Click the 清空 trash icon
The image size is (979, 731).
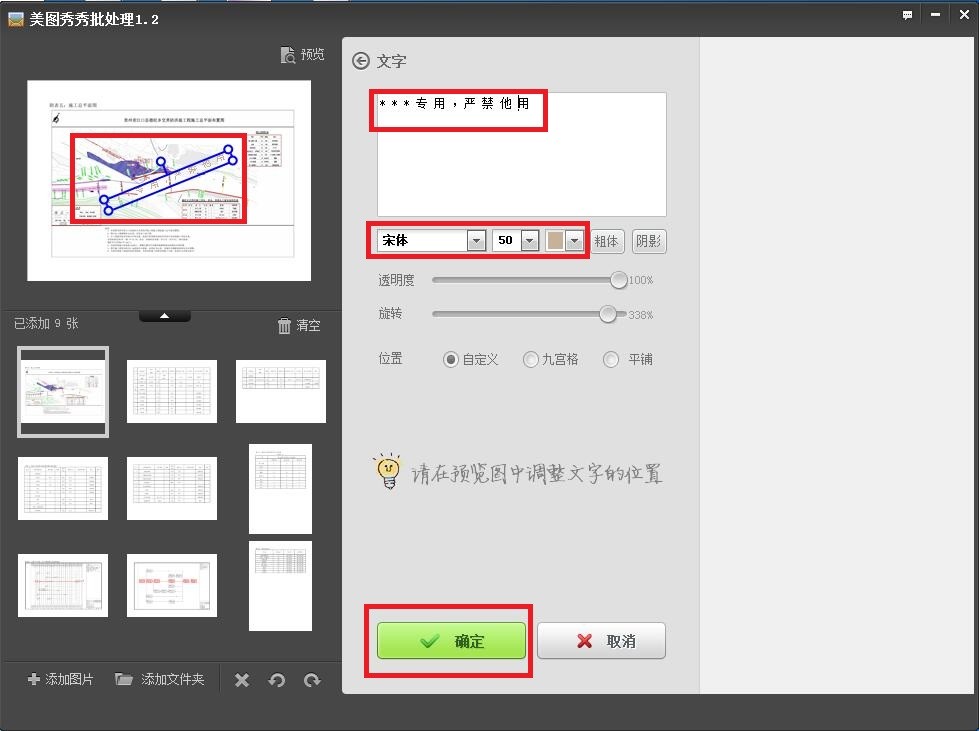pyautogui.click(x=285, y=326)
